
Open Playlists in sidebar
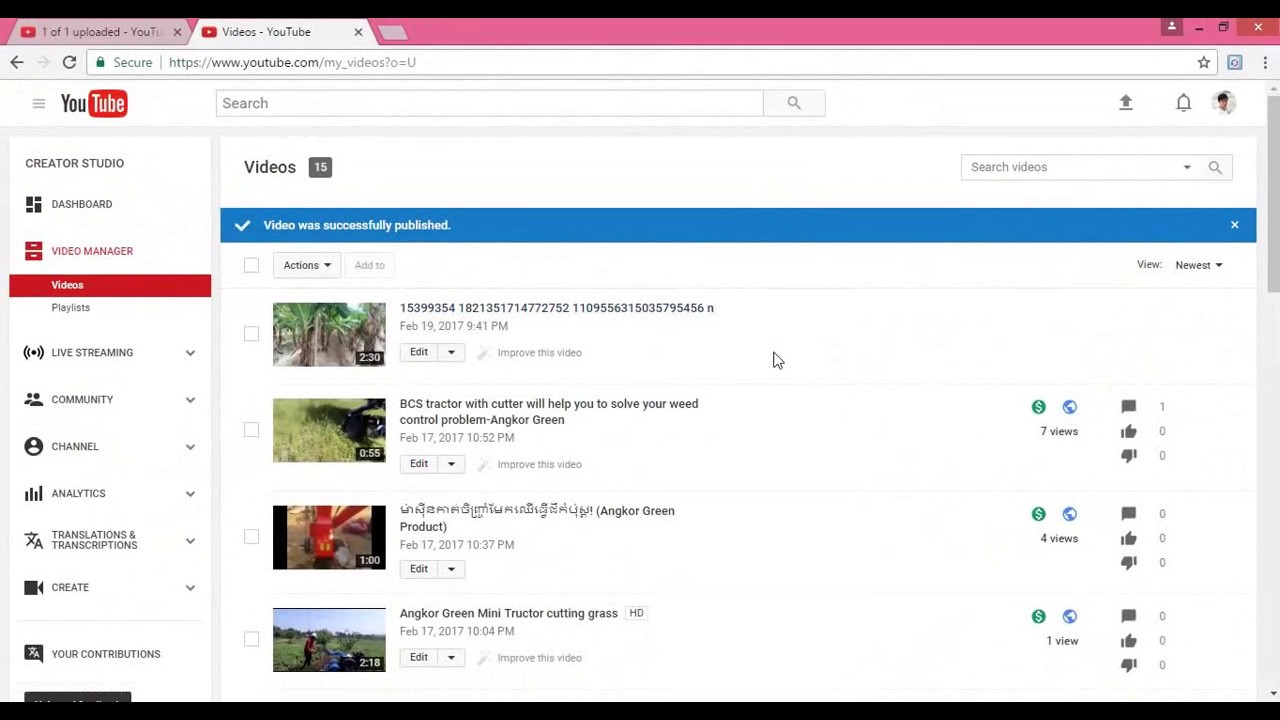(x=71, y=307)
